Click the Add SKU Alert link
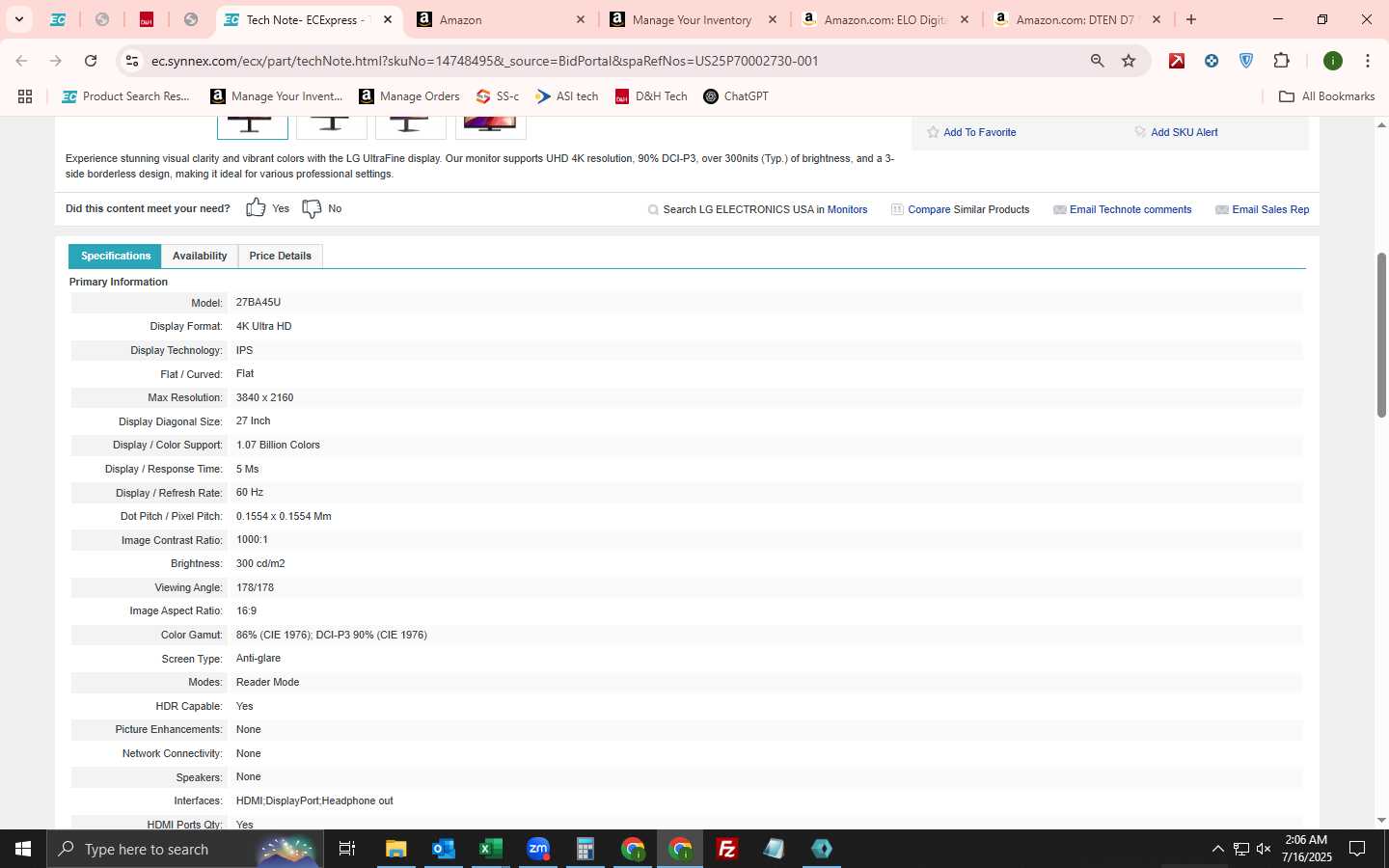1389x868 pixels. coord(1184,132)
